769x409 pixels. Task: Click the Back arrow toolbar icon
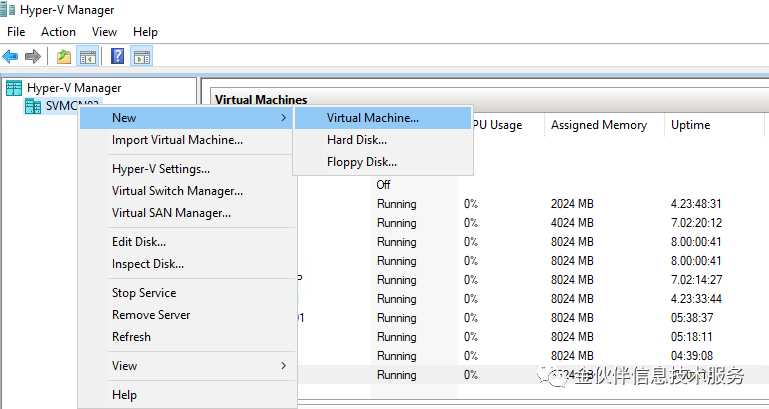(10, 56)
